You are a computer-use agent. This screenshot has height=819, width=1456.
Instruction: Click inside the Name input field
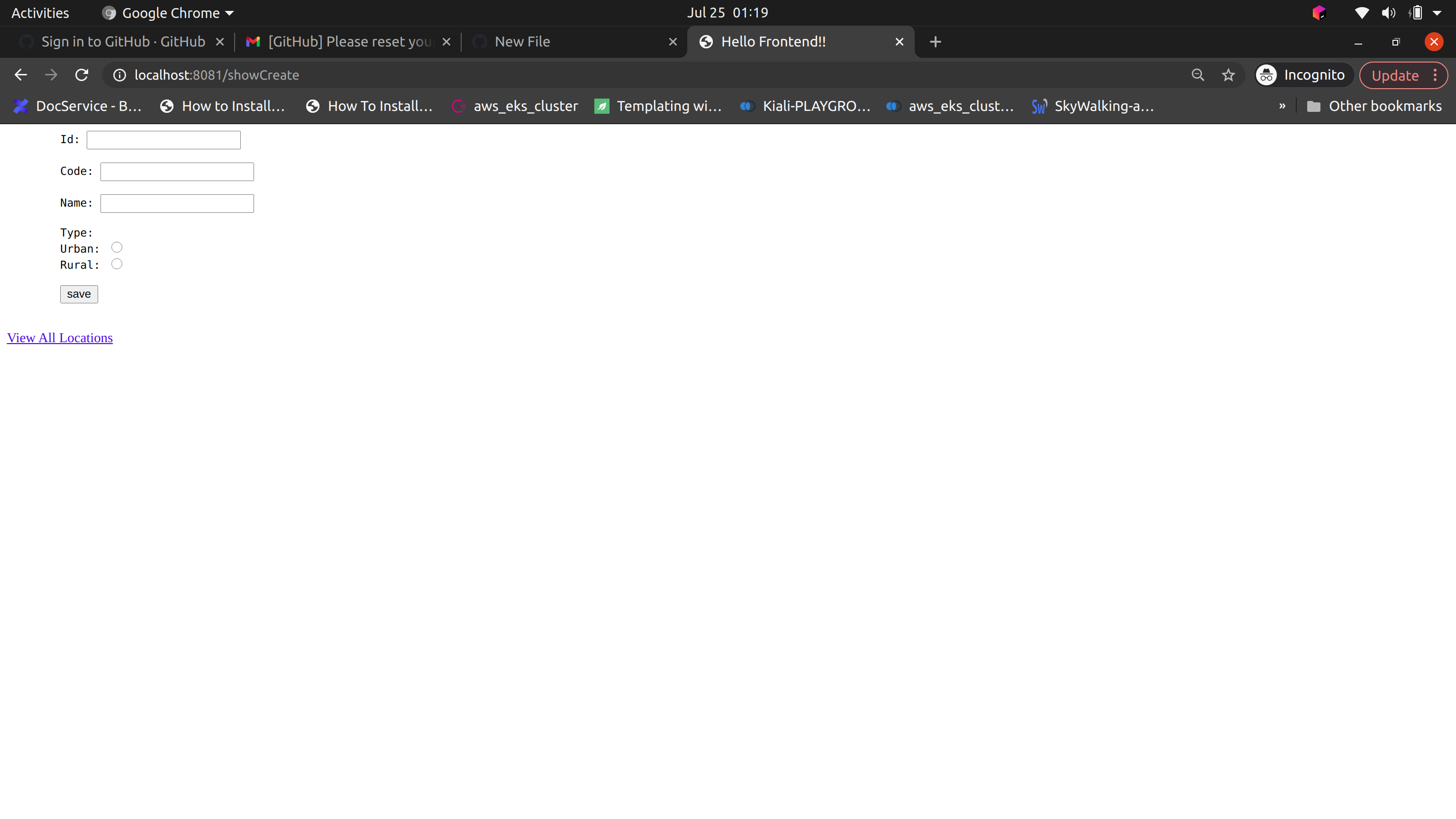[x=176, y=203]
